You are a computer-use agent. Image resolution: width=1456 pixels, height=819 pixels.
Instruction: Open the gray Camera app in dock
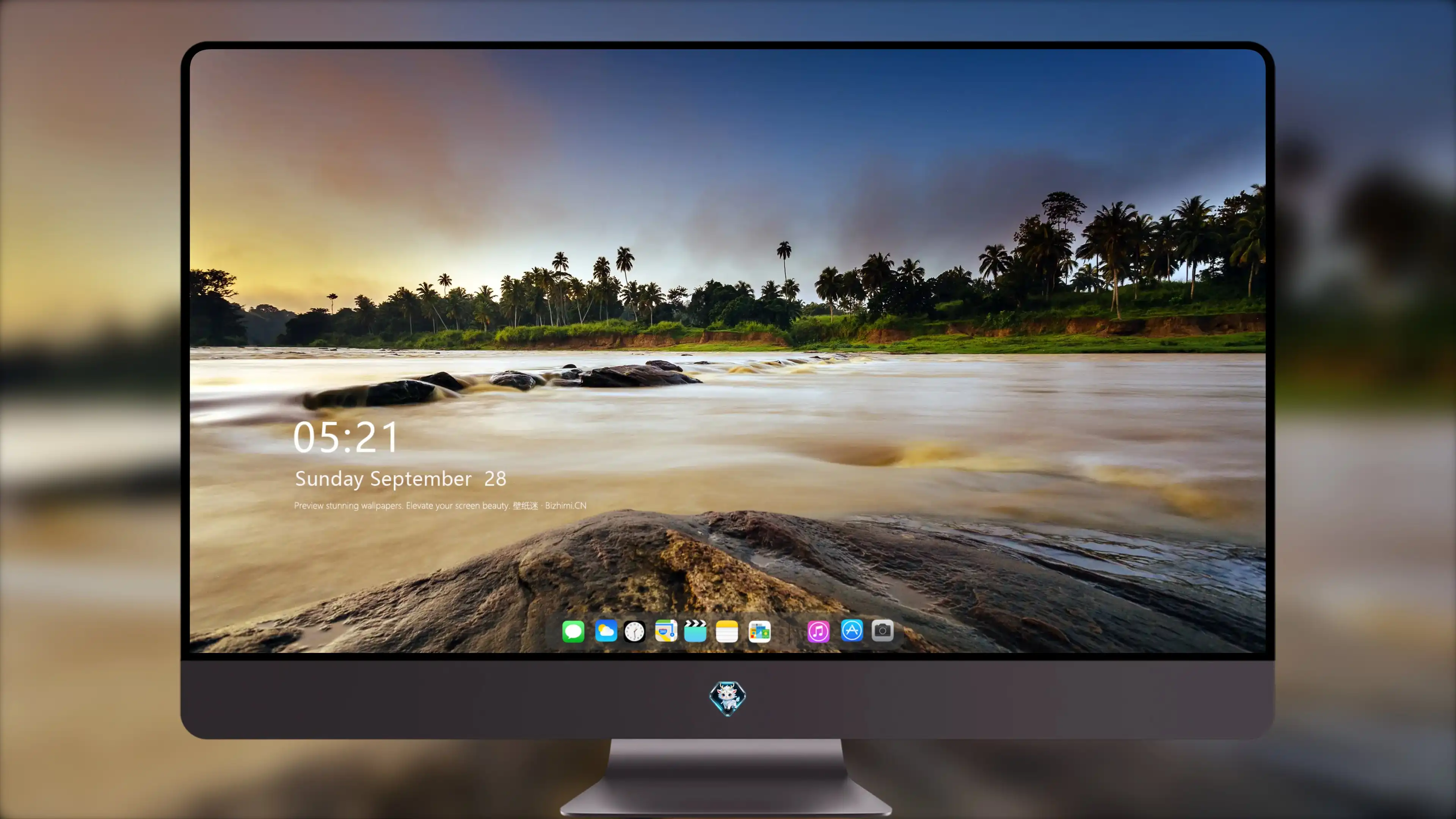click(x=882, y=630)
